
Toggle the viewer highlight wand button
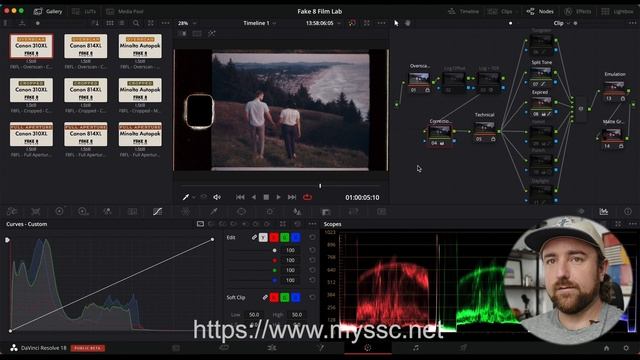pos(211,34)
